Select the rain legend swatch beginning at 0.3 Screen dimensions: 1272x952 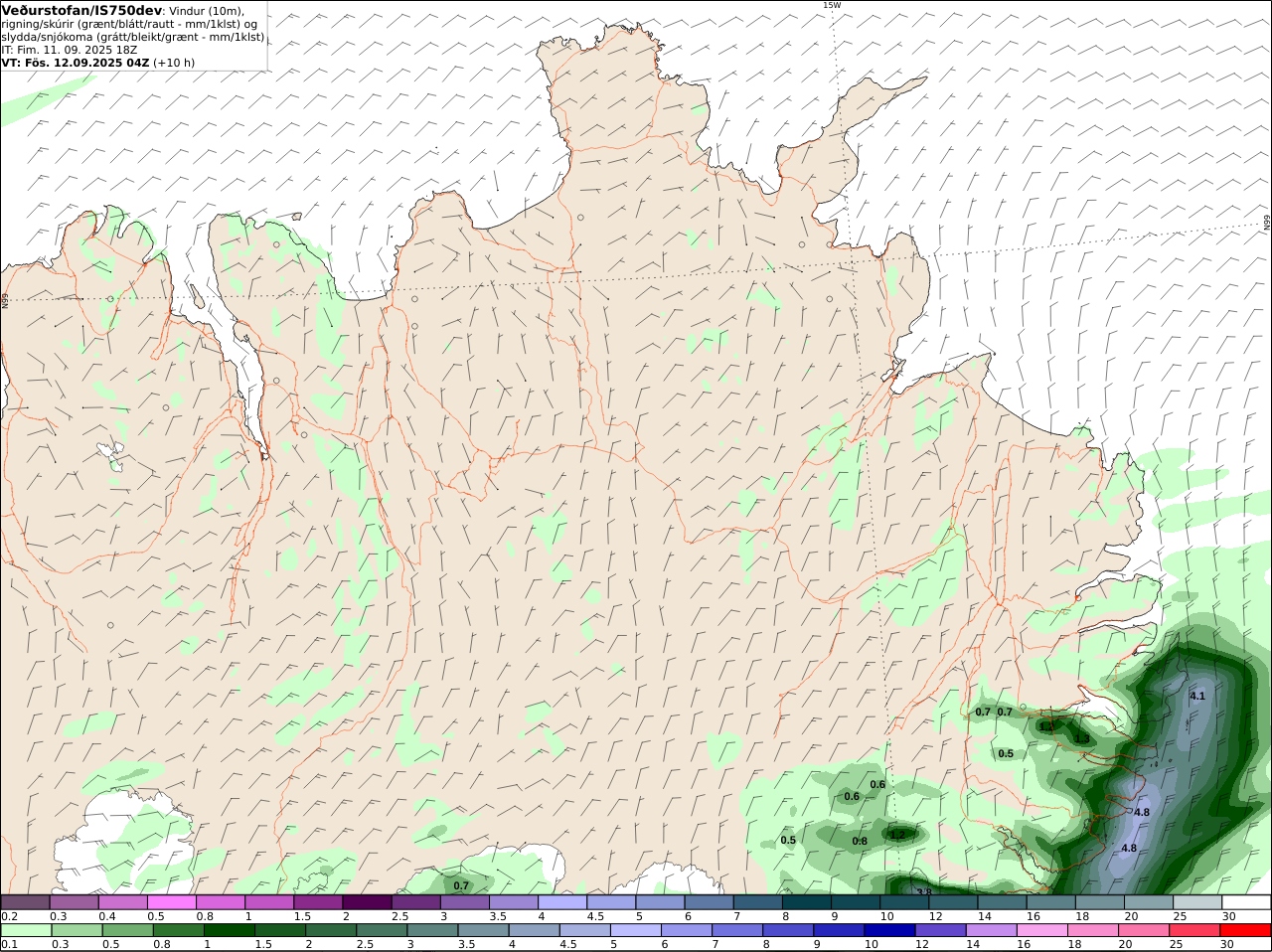click(77, 930)
